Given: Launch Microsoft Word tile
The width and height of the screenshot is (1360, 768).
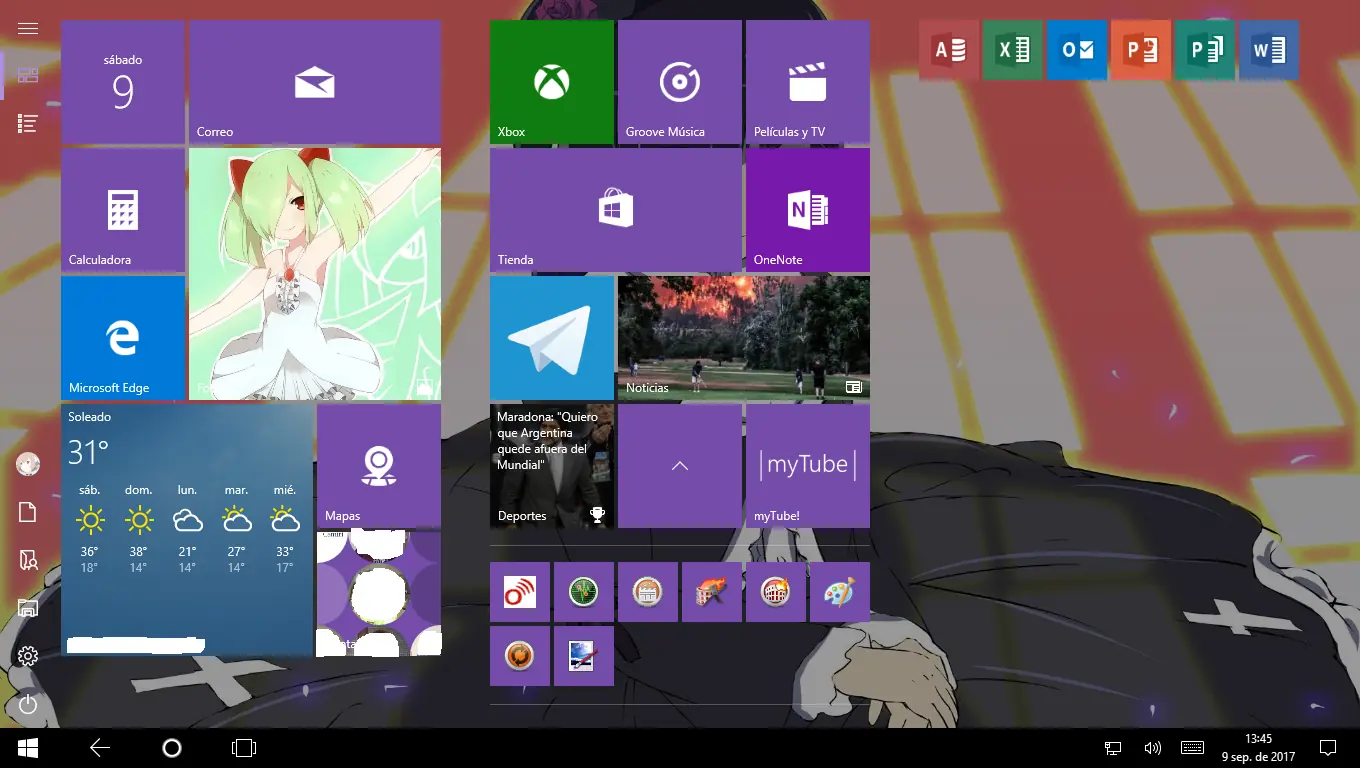Looking at the screenshot, I should click(x=1269, y=50).
